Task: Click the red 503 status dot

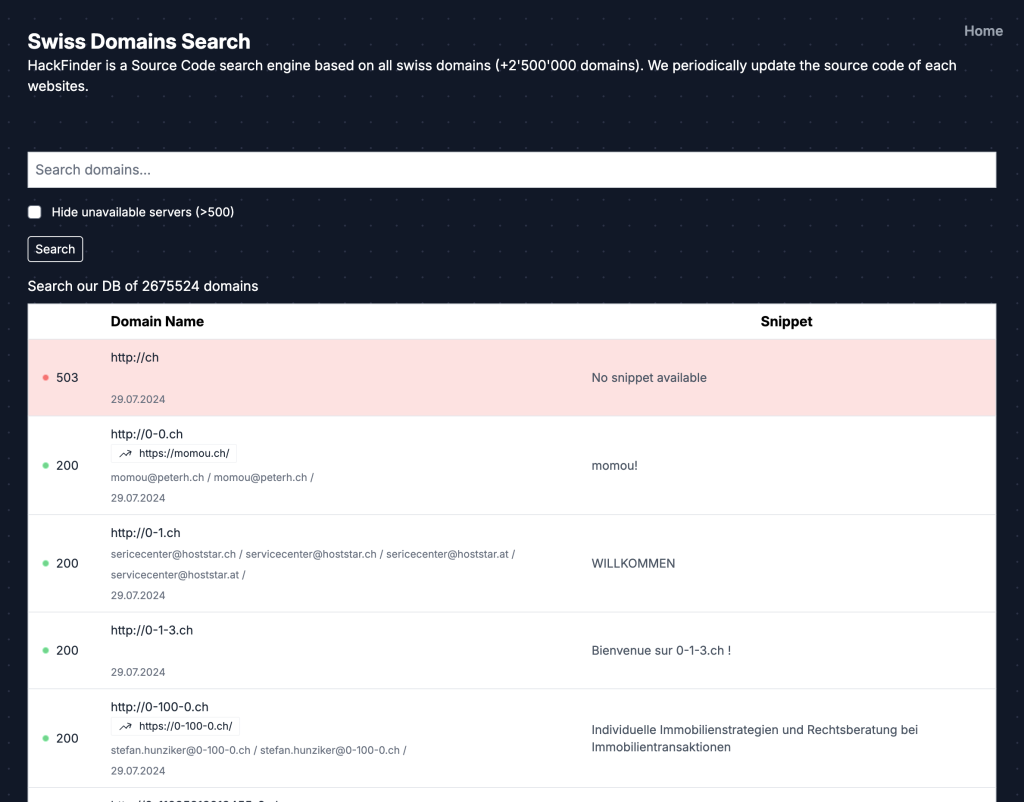Action: click(46, 378)
